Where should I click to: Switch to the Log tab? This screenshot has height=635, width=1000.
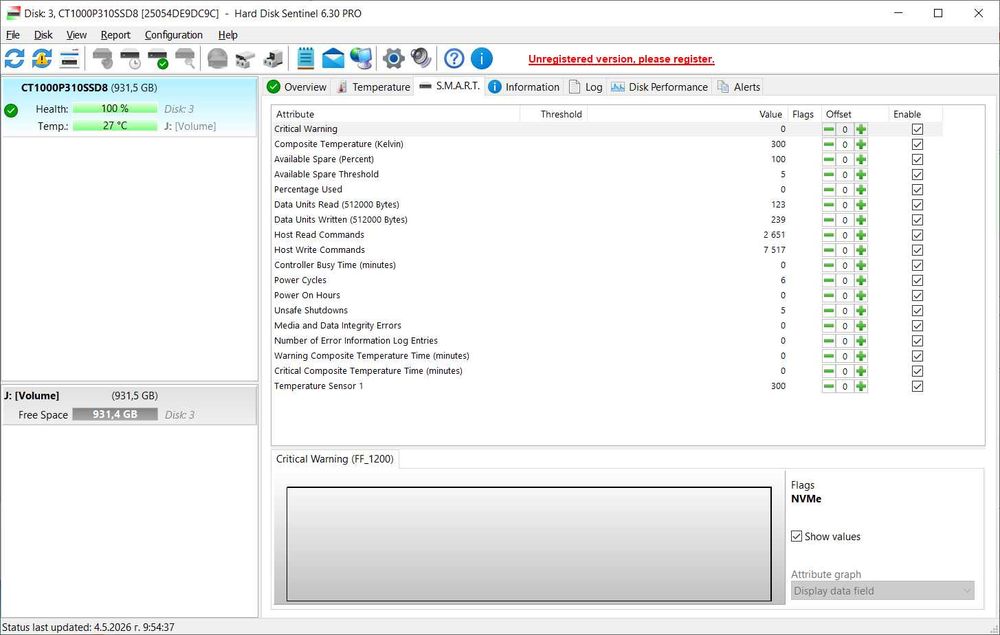585,87
